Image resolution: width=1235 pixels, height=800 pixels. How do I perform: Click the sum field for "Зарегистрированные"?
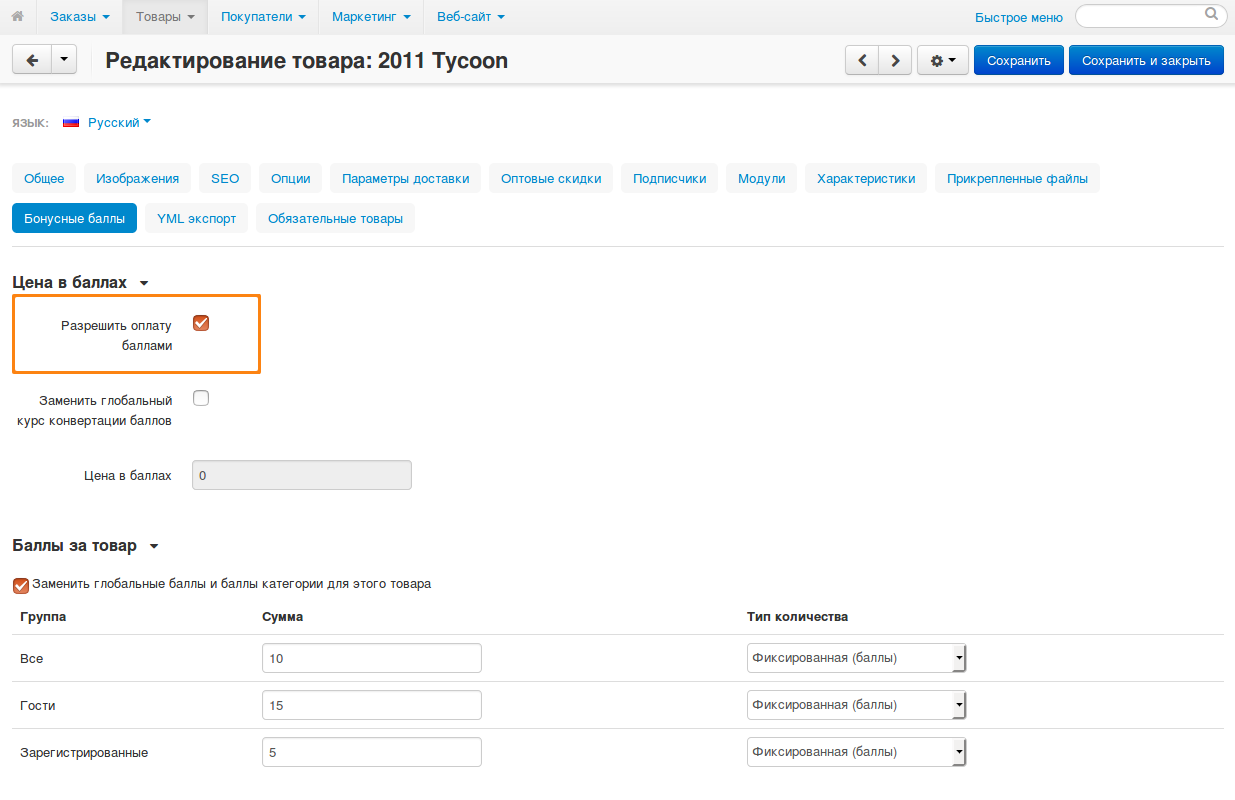(371, 752)
